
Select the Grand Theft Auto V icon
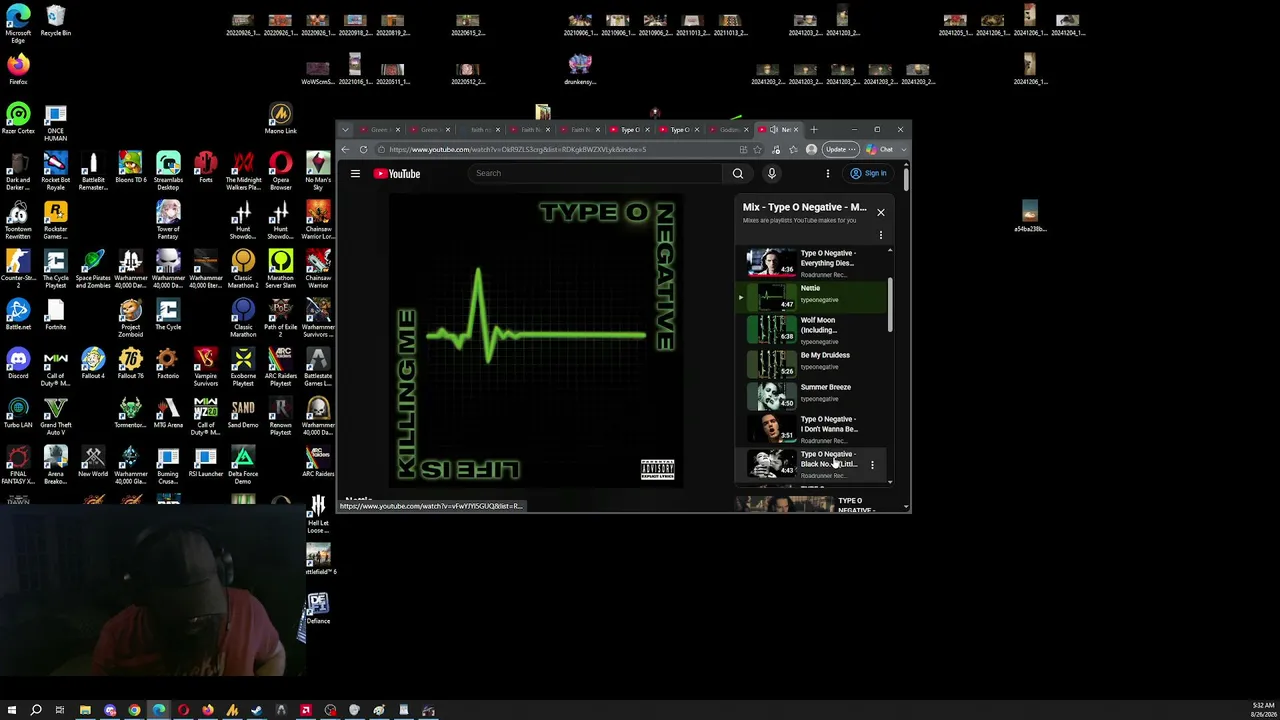(x=55, y=417)
